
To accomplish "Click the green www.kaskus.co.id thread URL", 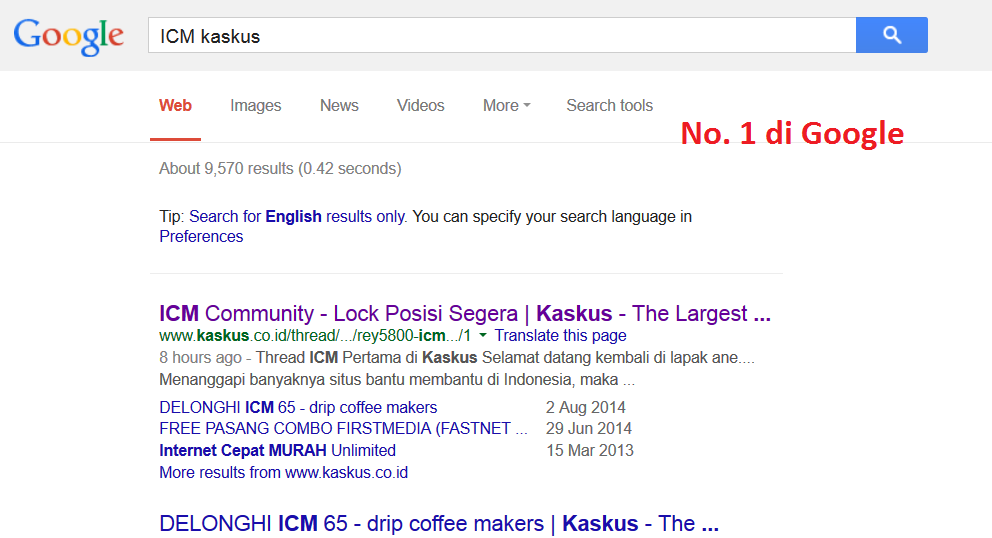I will 315,335.
